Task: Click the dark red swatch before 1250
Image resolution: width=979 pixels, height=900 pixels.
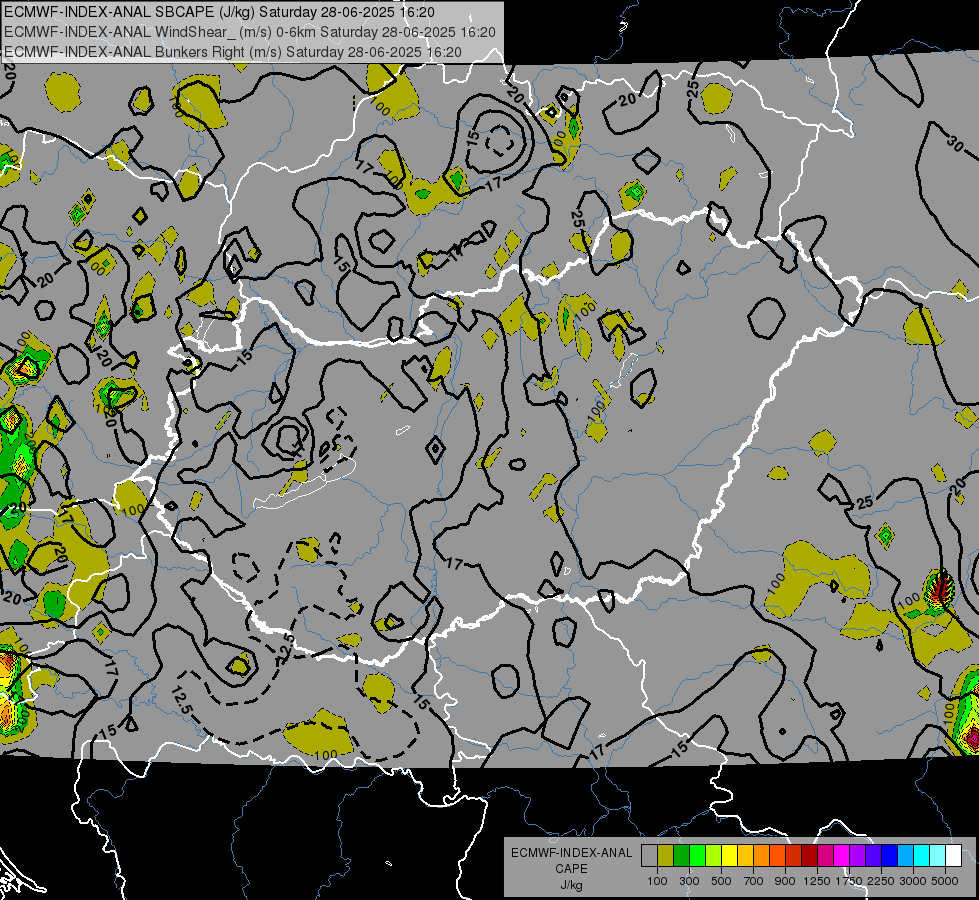Action: pos(810,855)
